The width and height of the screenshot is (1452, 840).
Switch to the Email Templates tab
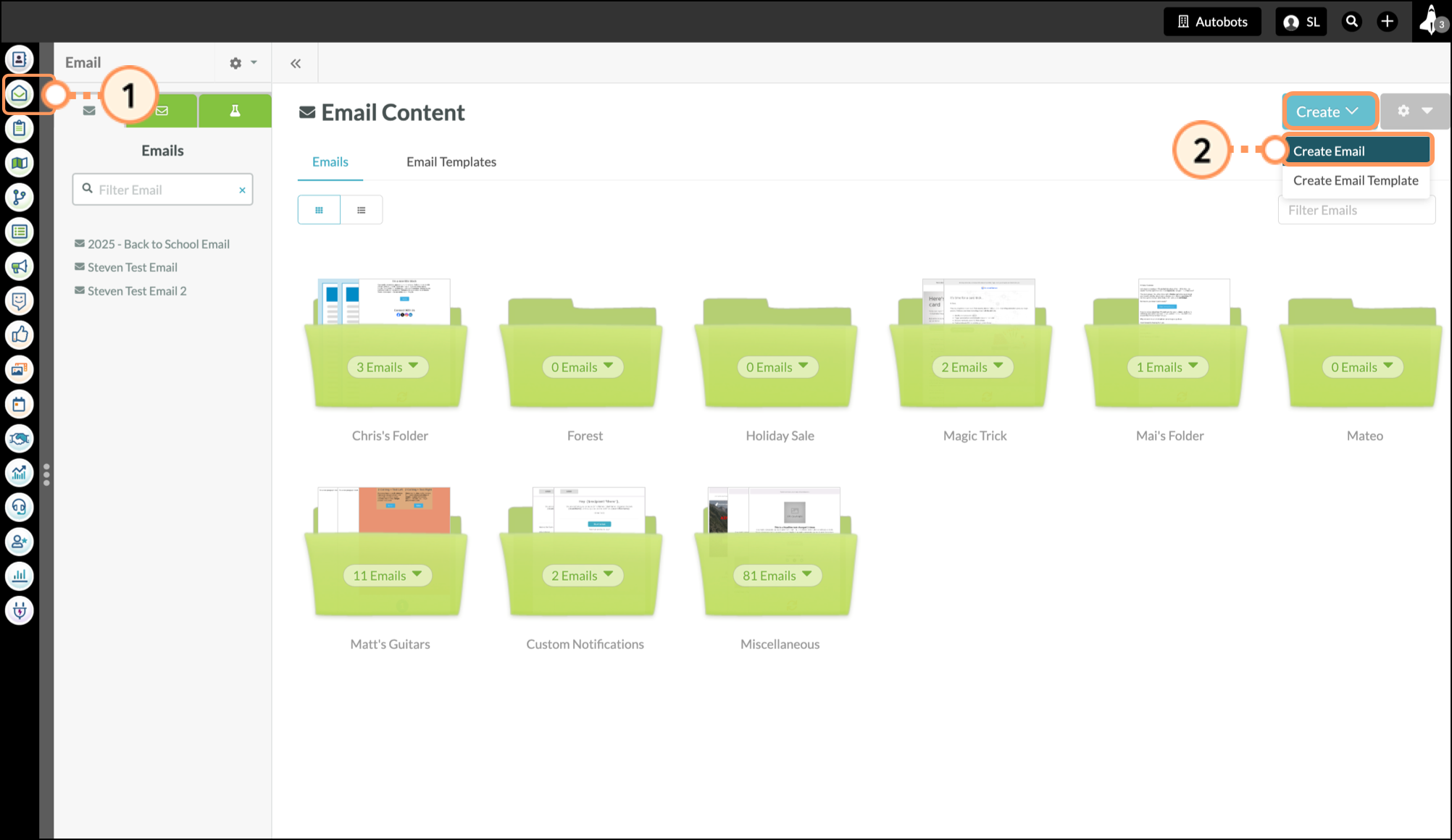[451, 162]
